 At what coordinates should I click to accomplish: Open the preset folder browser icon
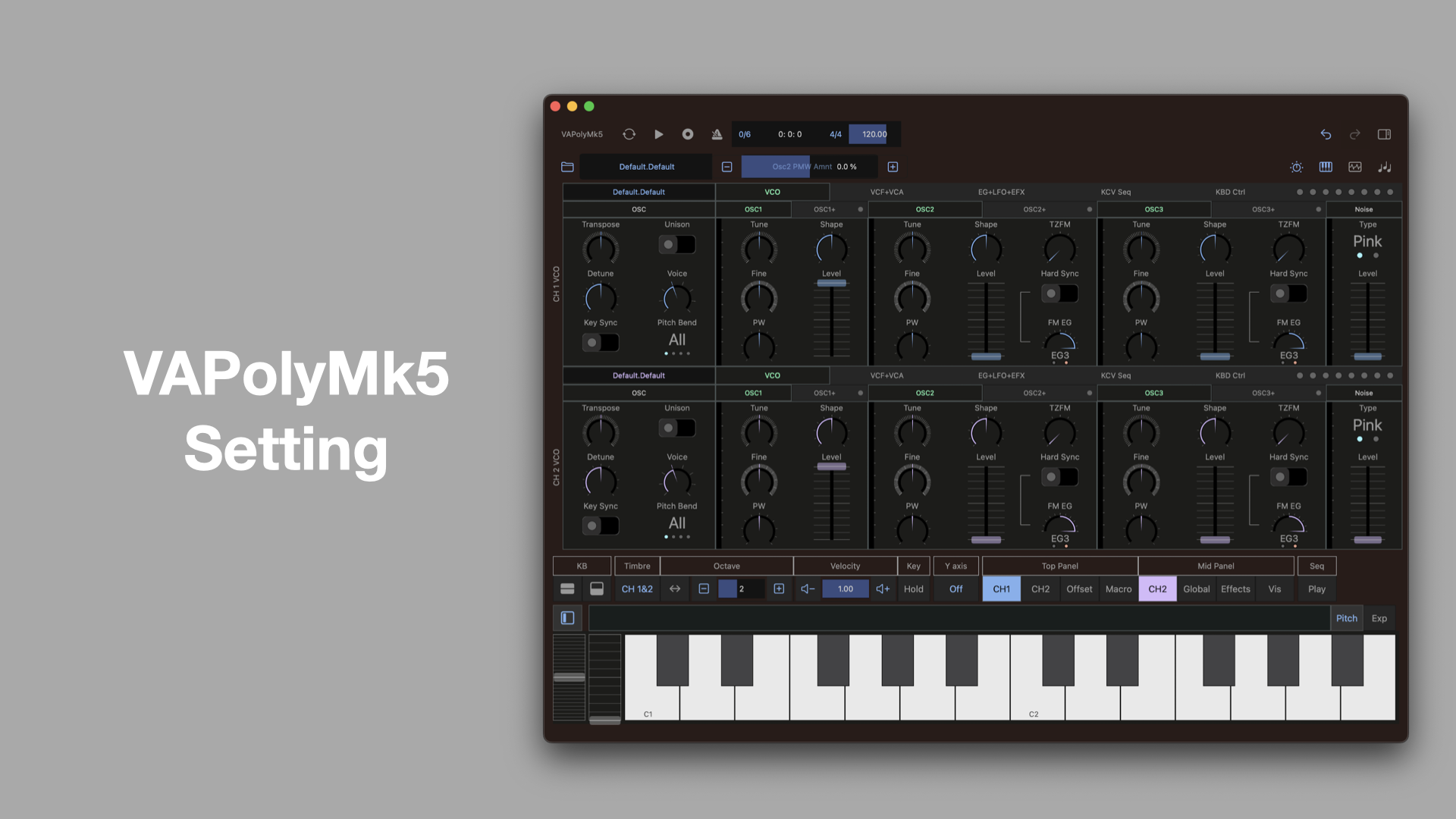coord(567,167)
